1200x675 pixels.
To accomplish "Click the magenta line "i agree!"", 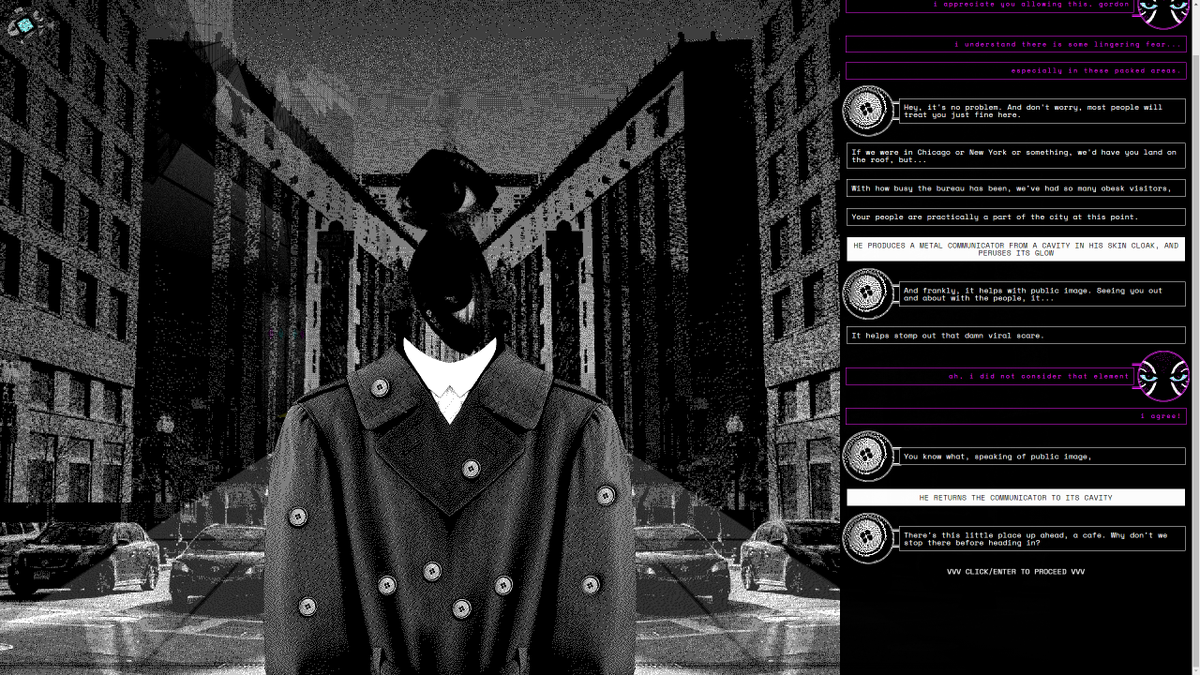I will pos(1015,416).
